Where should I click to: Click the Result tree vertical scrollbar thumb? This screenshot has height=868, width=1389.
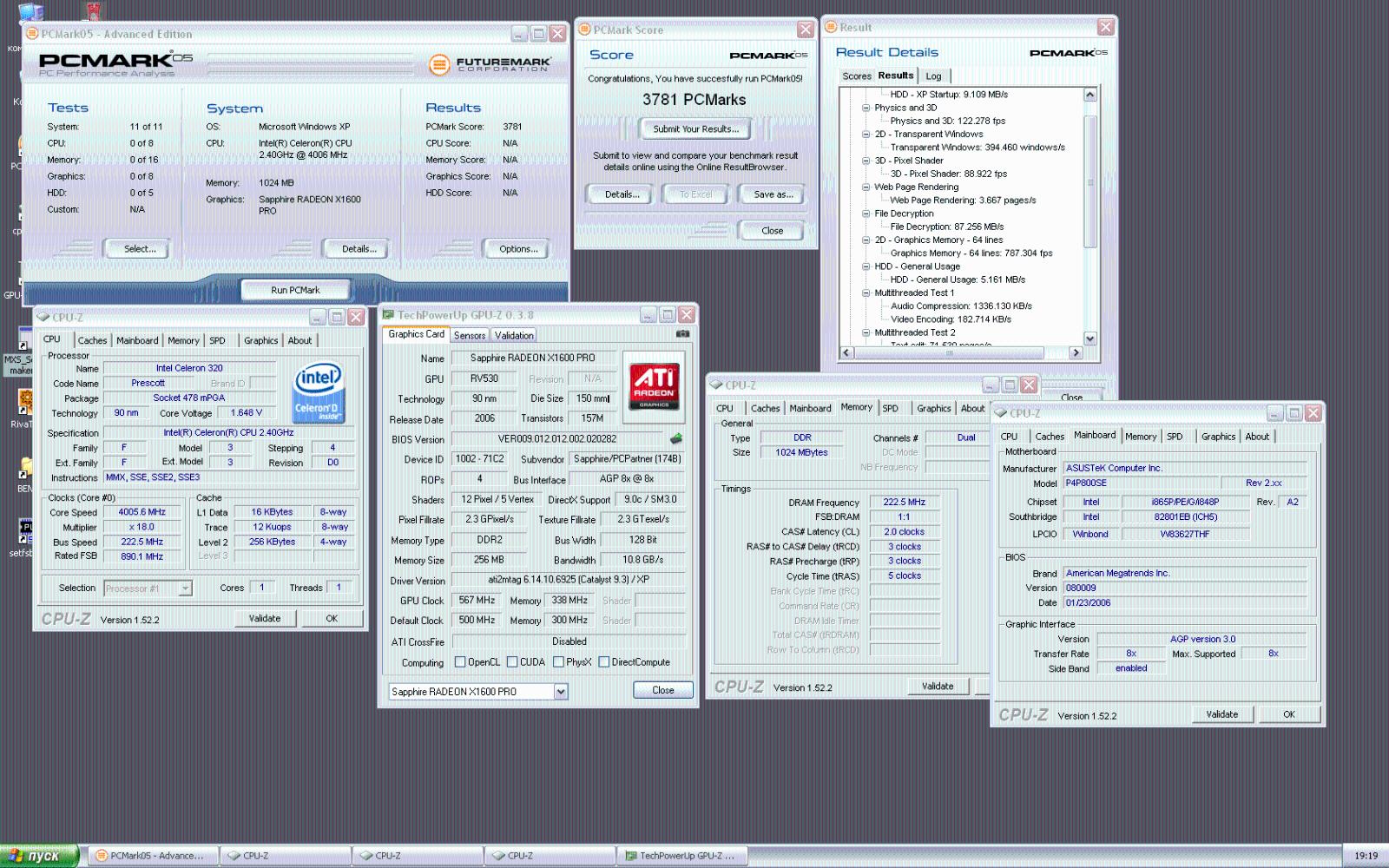(1090, 181)
